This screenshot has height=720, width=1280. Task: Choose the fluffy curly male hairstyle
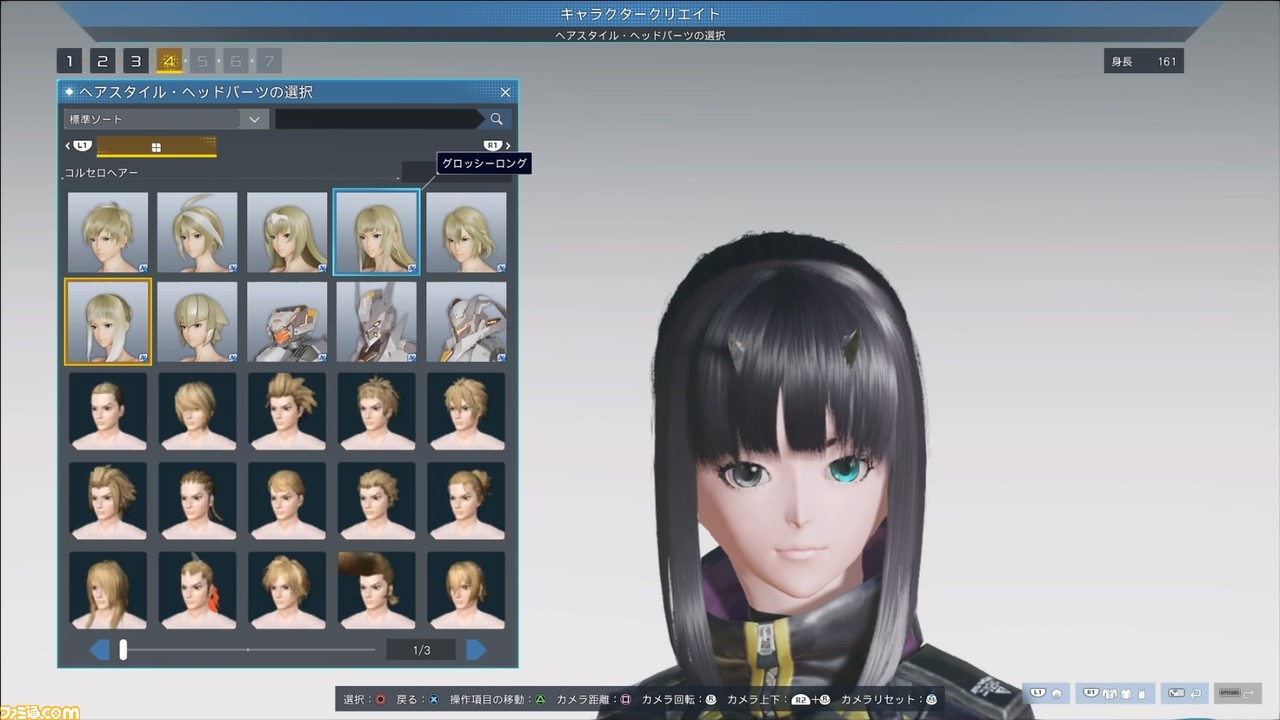[287, 590]
